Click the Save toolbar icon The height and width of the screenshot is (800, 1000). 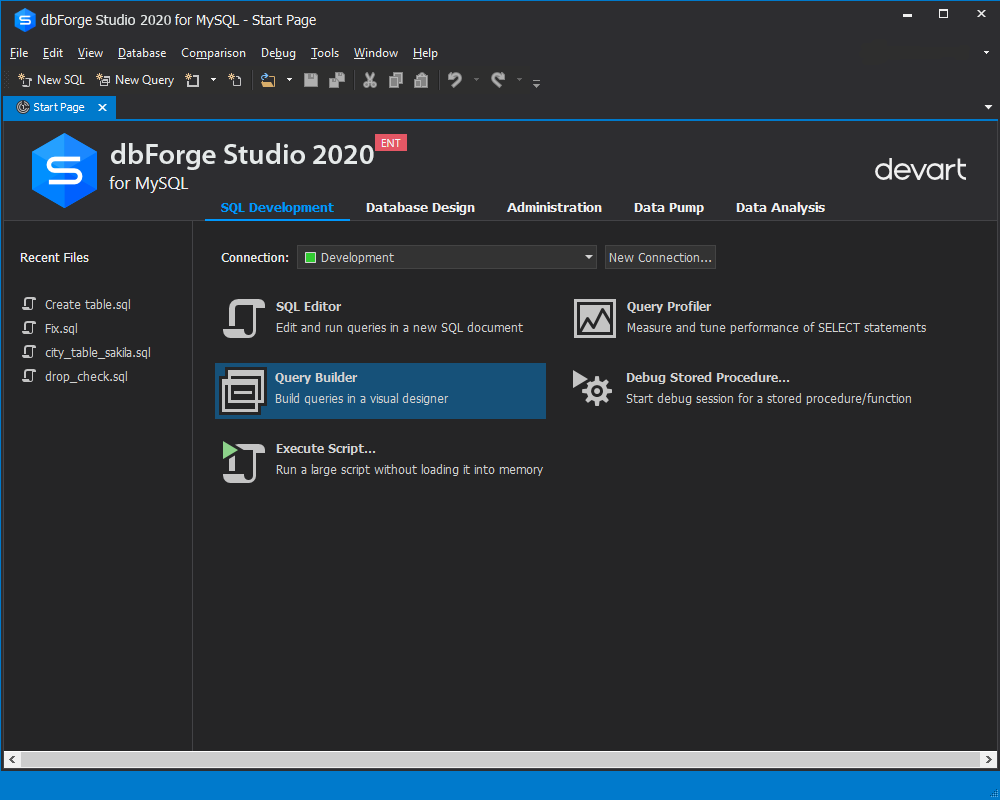coord(311,79)
